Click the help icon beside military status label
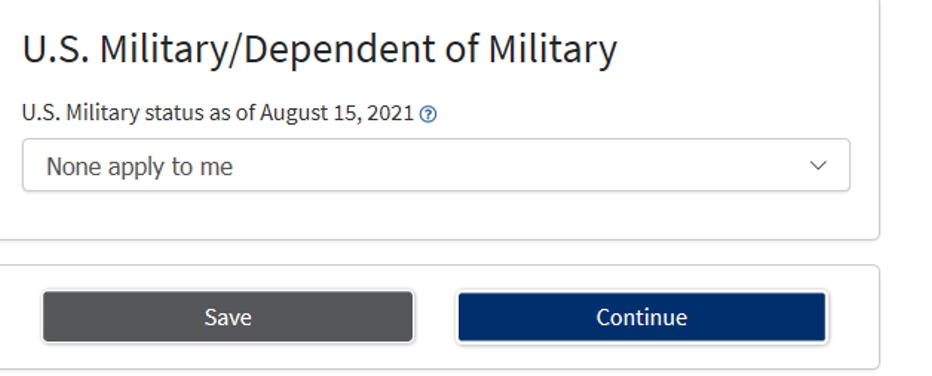Viewport: 932px width, 376px height. click(x=428, y=114)
